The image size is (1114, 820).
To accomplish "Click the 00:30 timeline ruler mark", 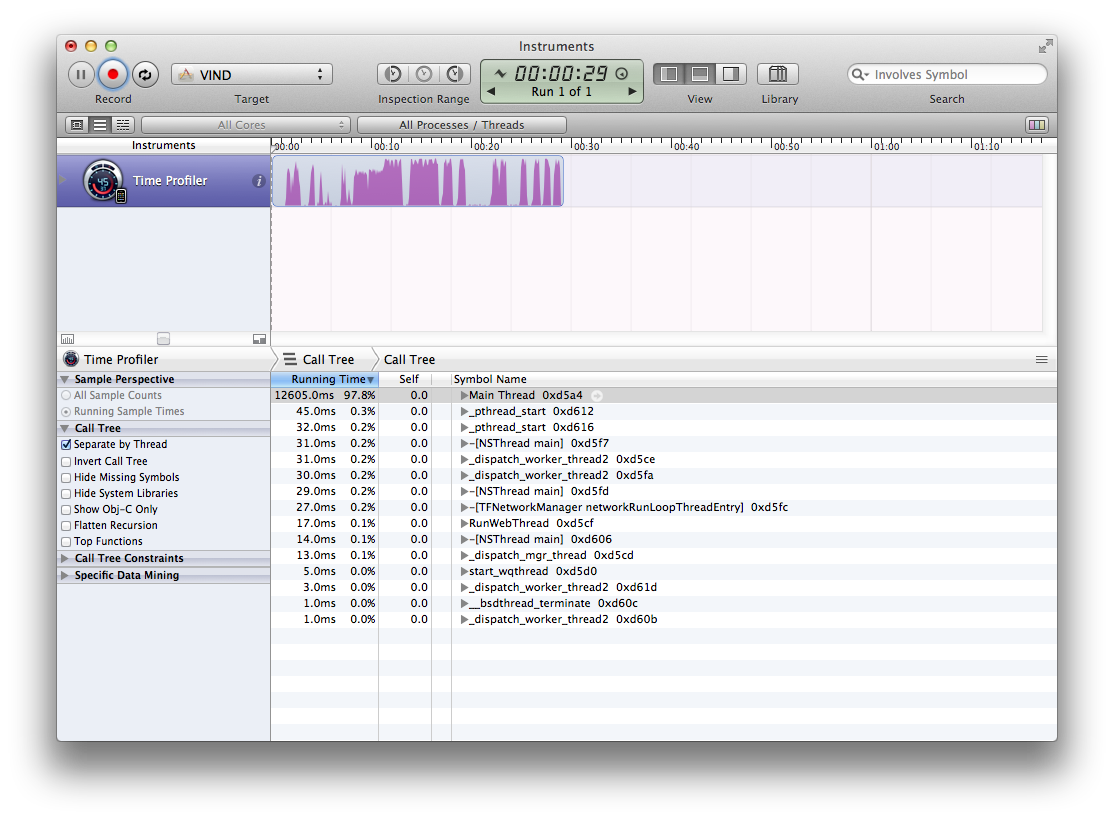I will [587, 146].
